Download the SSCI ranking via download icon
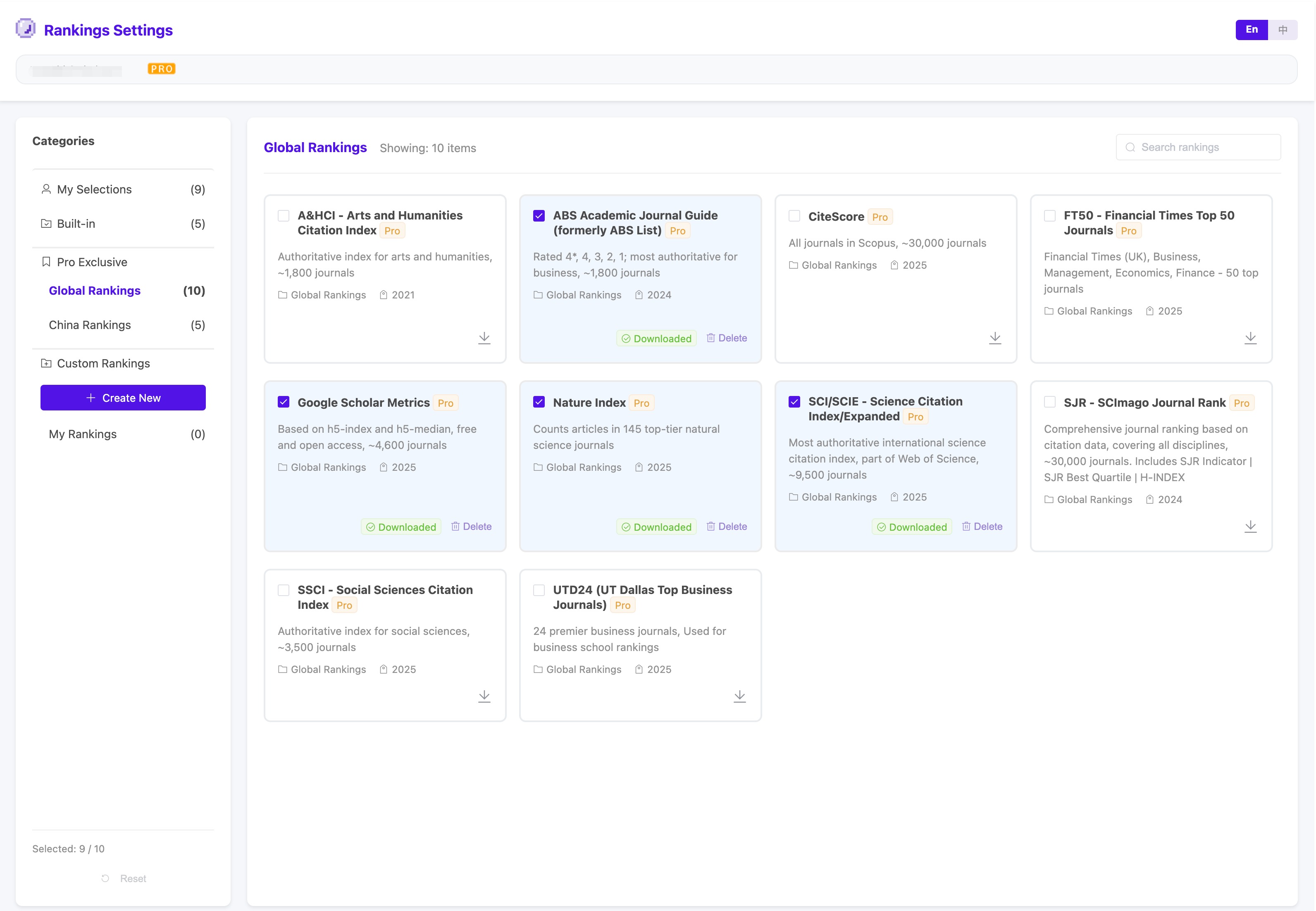Screen dimensions: 1316x911 484,696
